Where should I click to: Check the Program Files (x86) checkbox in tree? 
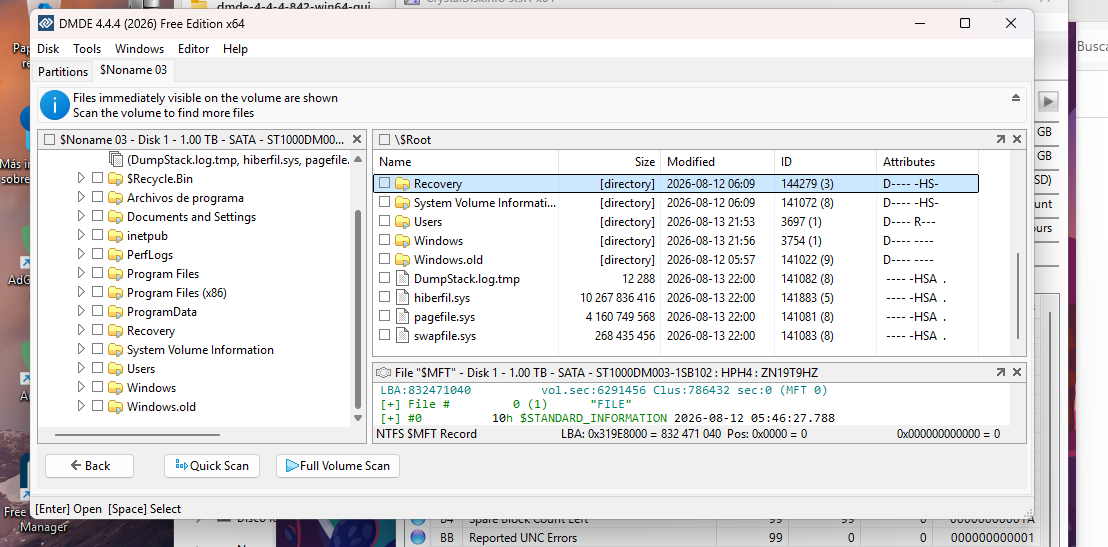(98, 293)
